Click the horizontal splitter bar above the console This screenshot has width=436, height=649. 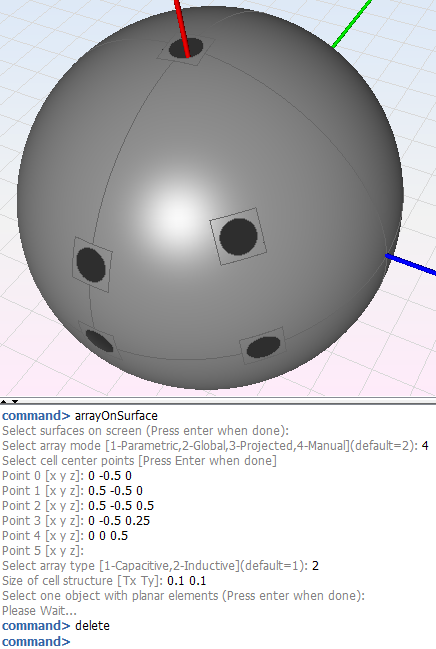pyautogui.click(x=218, y=401)
